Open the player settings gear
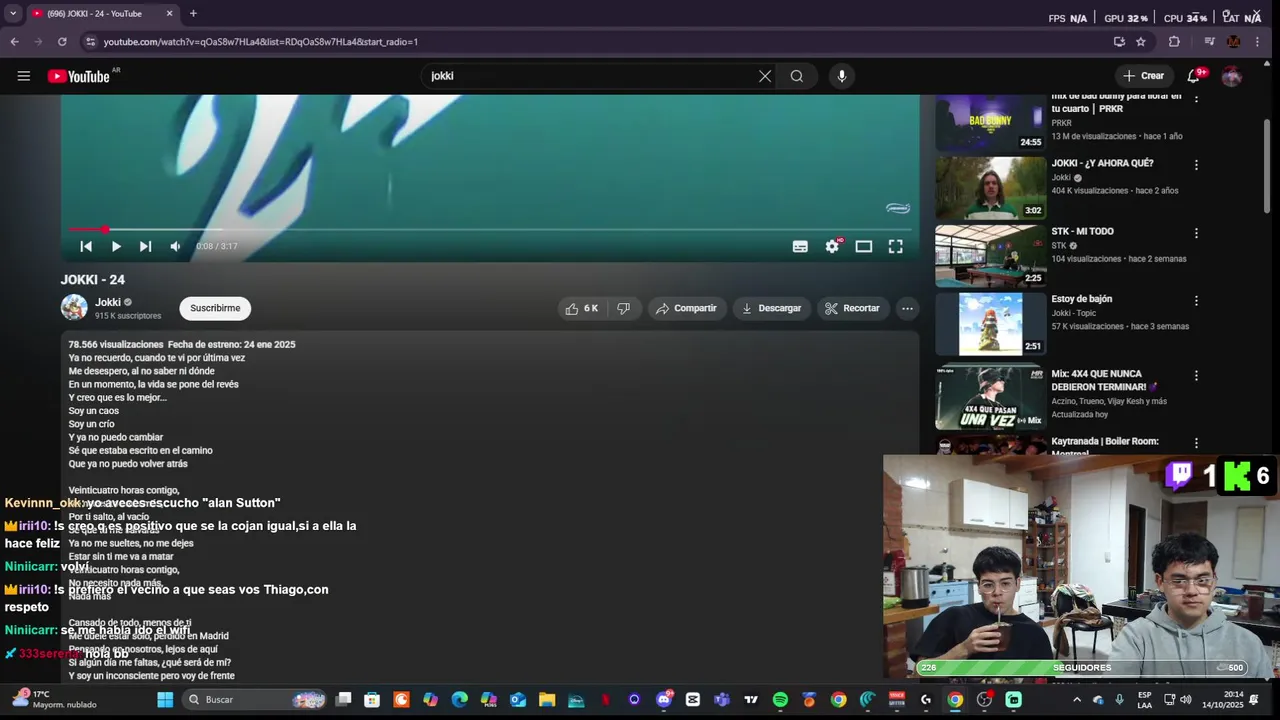Image resolution: width=1280 pixels, height=720 pixels. [832, 246]
